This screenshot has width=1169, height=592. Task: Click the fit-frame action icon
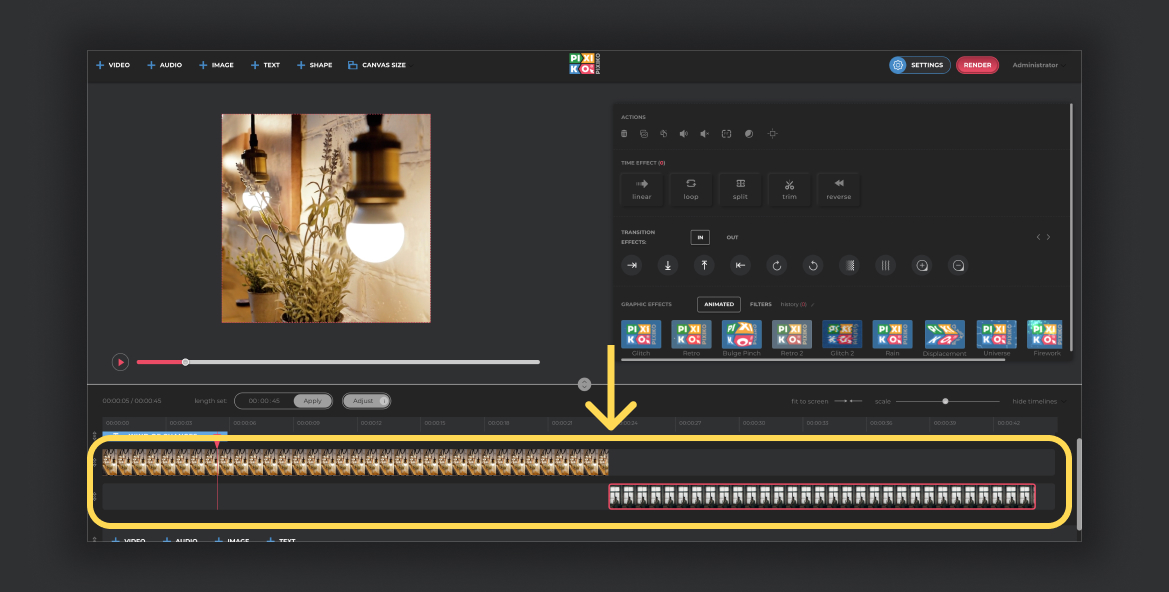click(726, 134)
